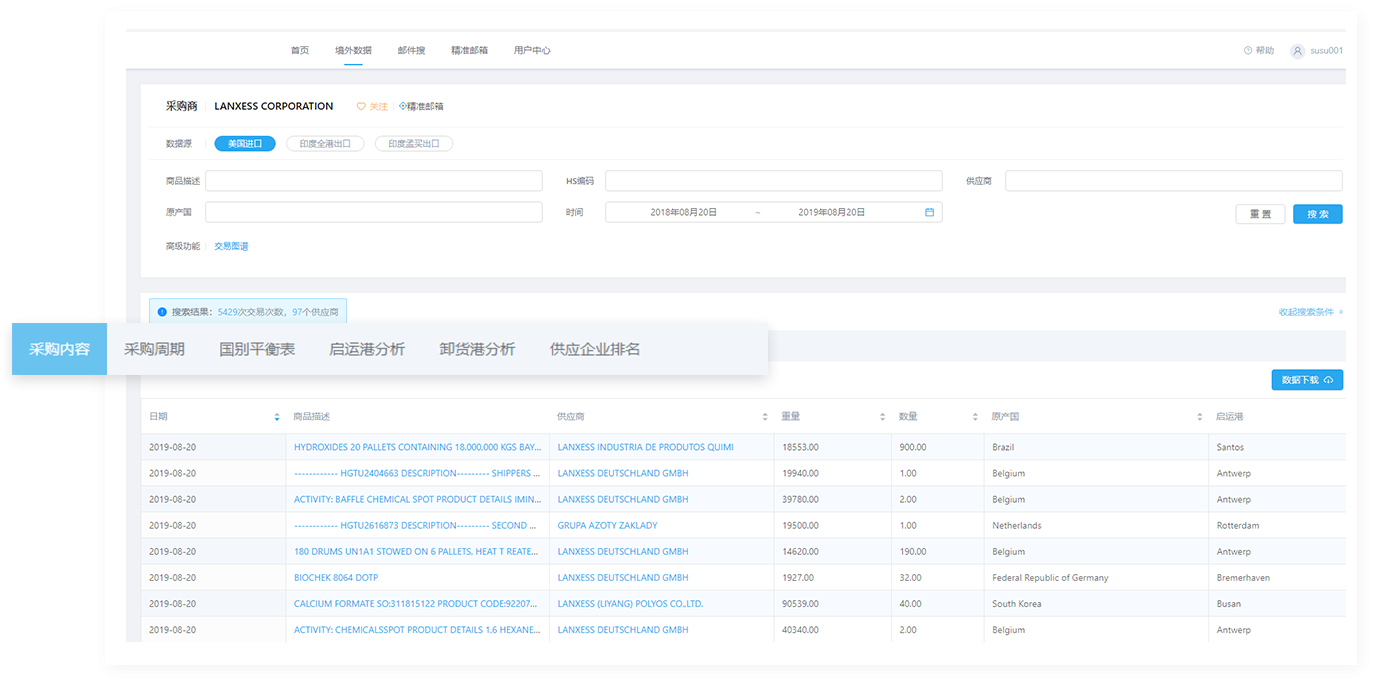The height and width of the screenshot is (684, 1375).
Task: Sort by the 供应商 column header arrows
Action: 765,417
